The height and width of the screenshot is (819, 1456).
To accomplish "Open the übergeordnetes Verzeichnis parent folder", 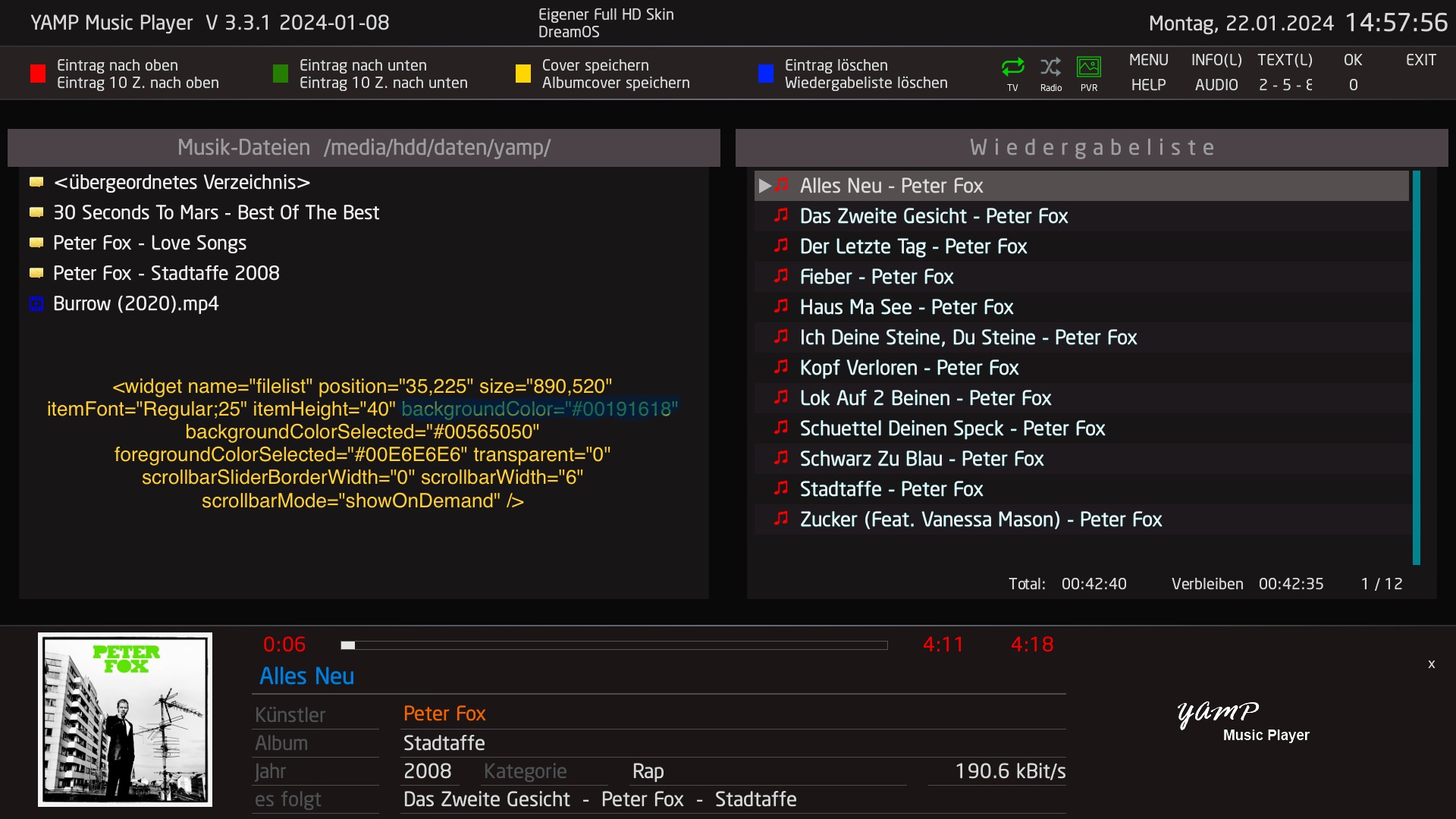I will (x=181, y=183).
